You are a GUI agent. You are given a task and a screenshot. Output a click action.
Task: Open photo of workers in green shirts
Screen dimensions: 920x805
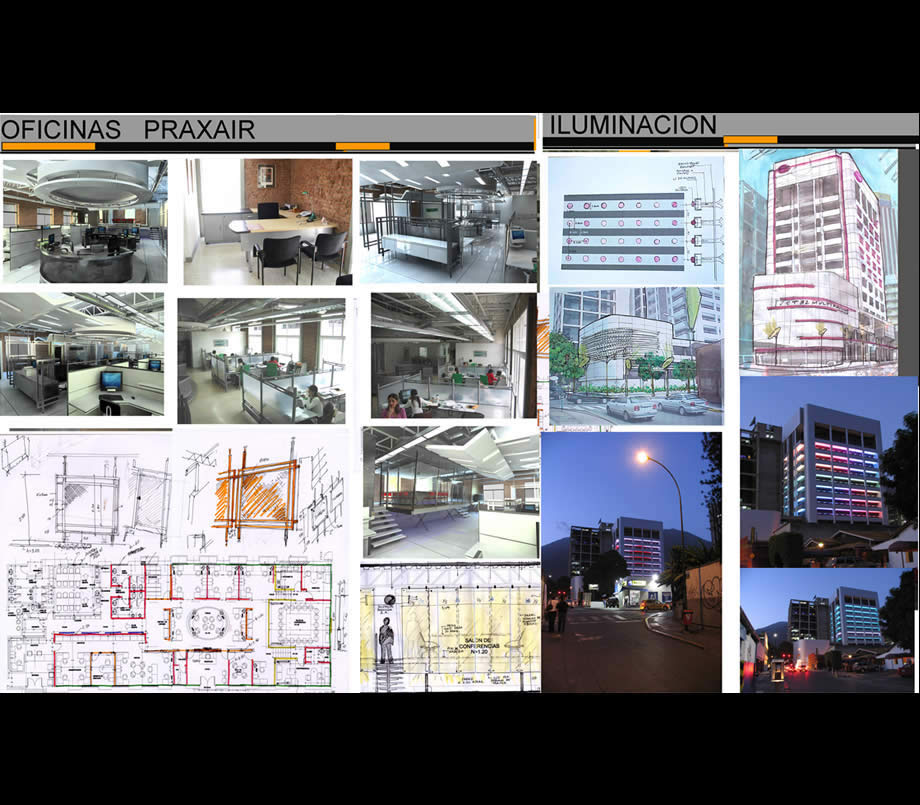tap(262, 361)
